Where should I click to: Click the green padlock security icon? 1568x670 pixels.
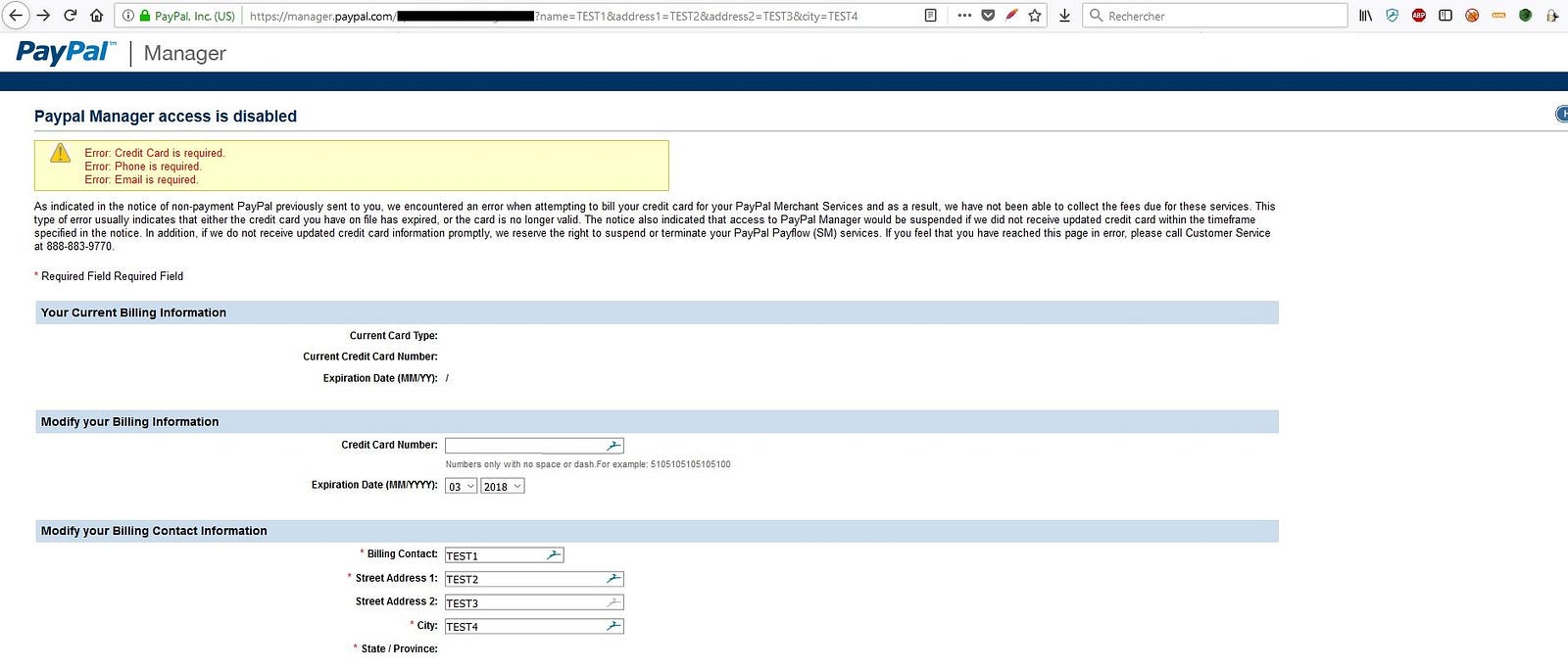click(145, 16)
